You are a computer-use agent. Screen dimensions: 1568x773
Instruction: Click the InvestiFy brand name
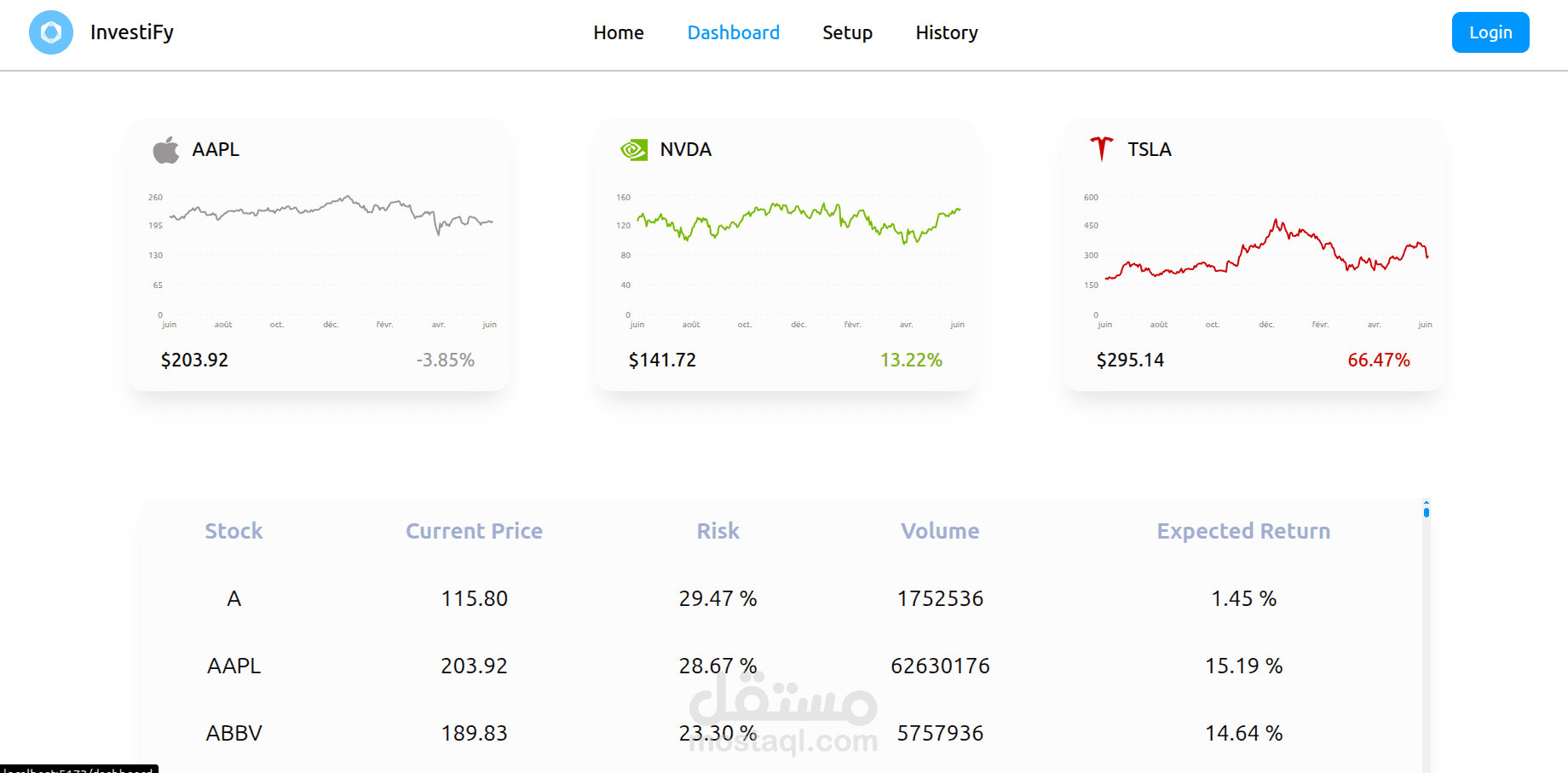click(132, 32)
